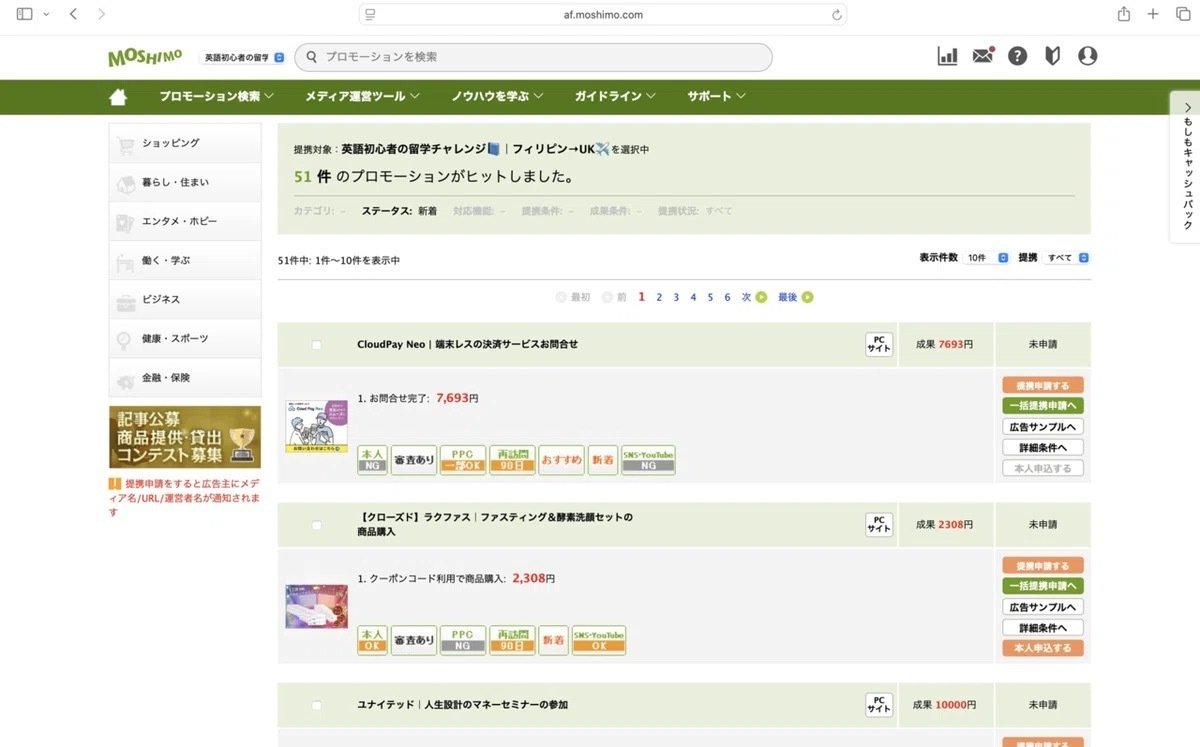Tick the checkbox beside ラクファス promotion

(x=316, y=524)
